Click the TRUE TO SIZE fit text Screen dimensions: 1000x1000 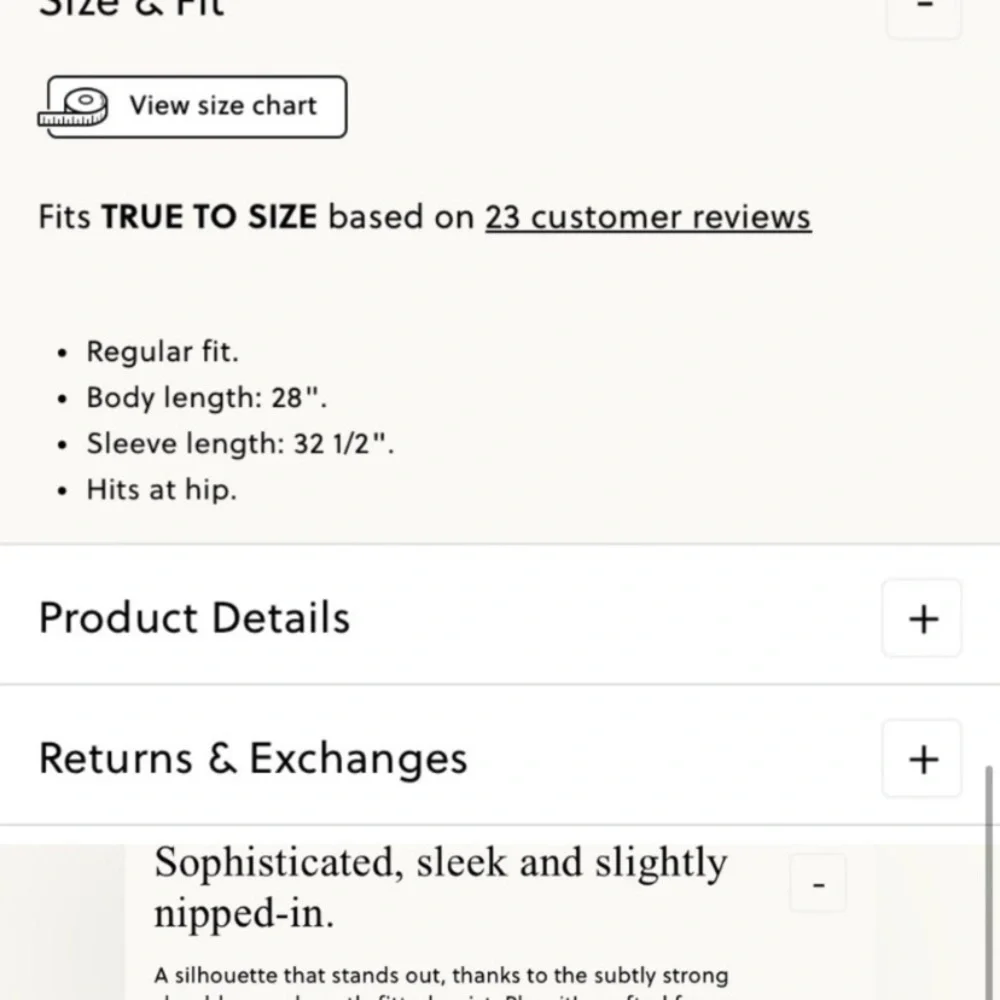tap(209, 217)
